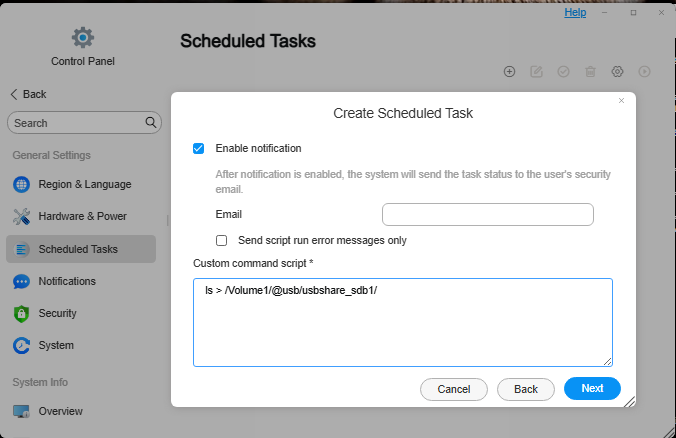Click the edit task pencil icon
The image size is (676, 438).
pyautogui.click(x=536, y=72)
